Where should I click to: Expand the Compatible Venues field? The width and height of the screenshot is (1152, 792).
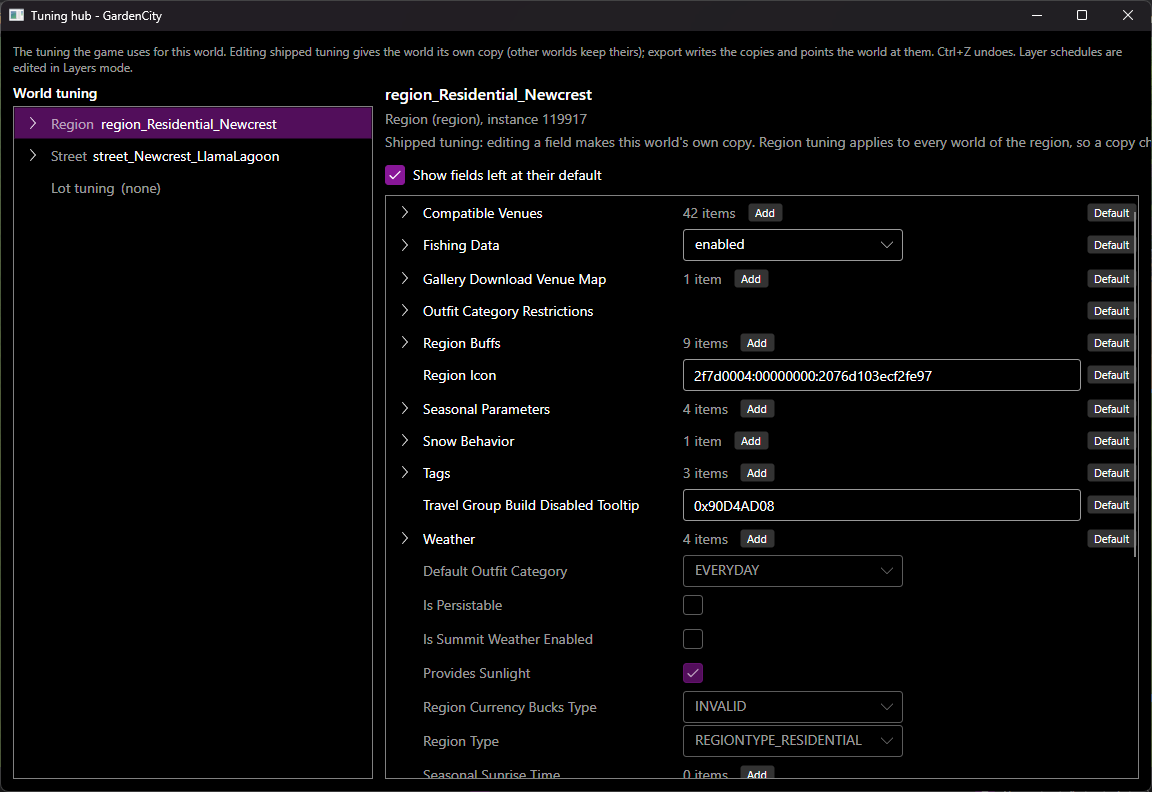[x=405, y=213]
